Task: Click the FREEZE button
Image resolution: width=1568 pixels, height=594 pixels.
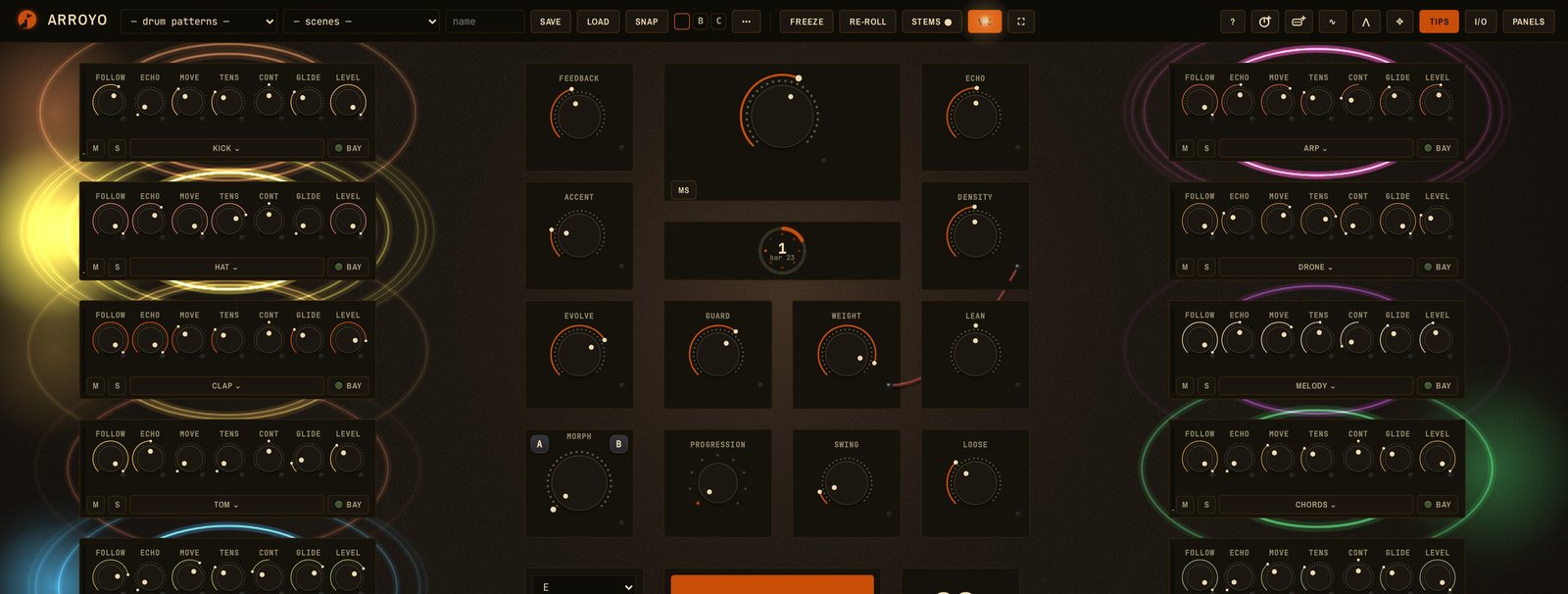Action: (807, 22)
